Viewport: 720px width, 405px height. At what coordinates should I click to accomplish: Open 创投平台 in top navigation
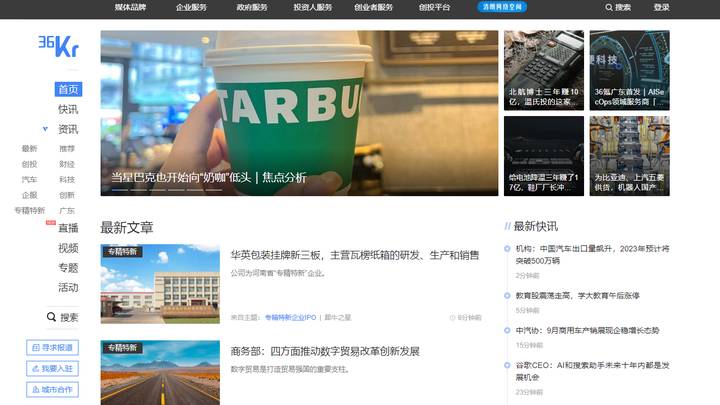click(434, 7)
